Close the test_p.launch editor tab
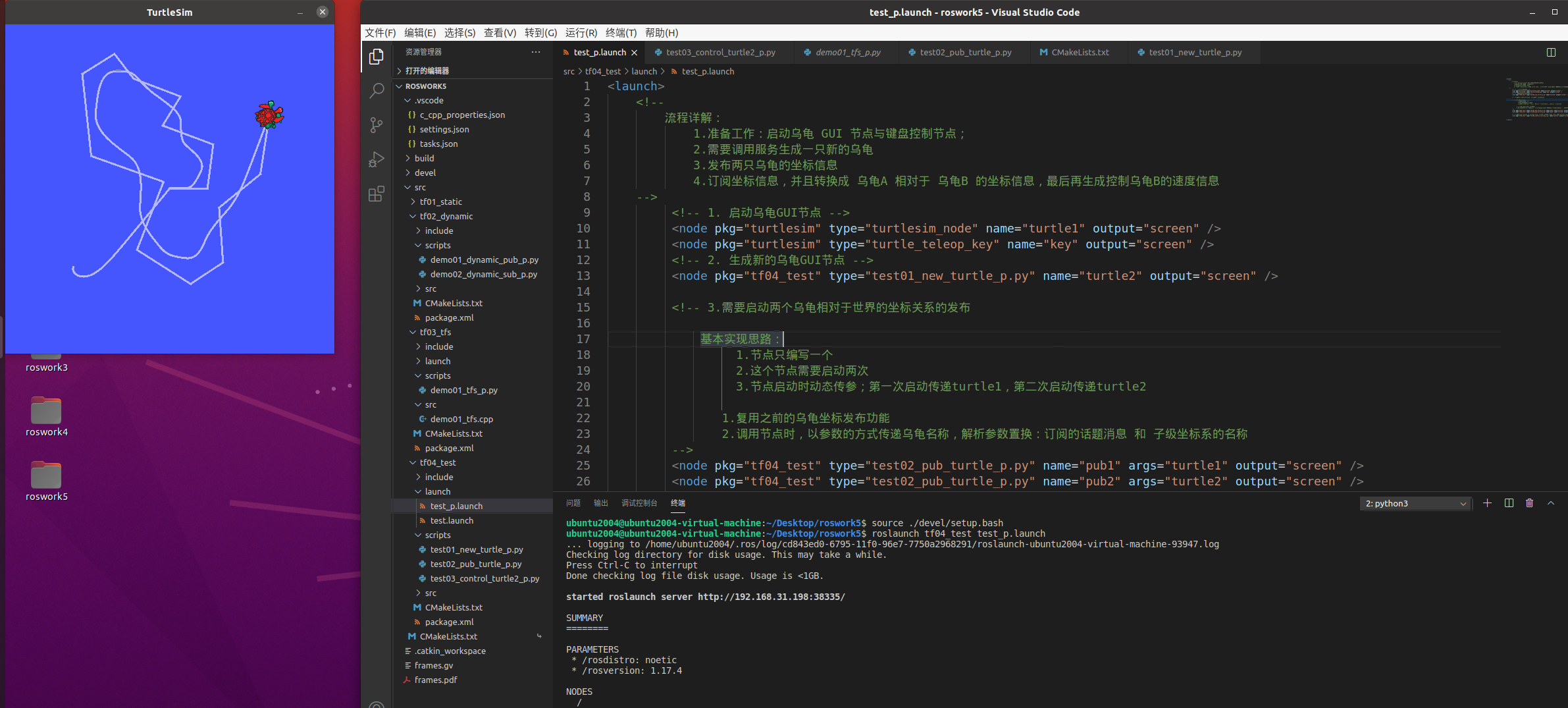This screenshot has width=1568, height=708. 635,53
